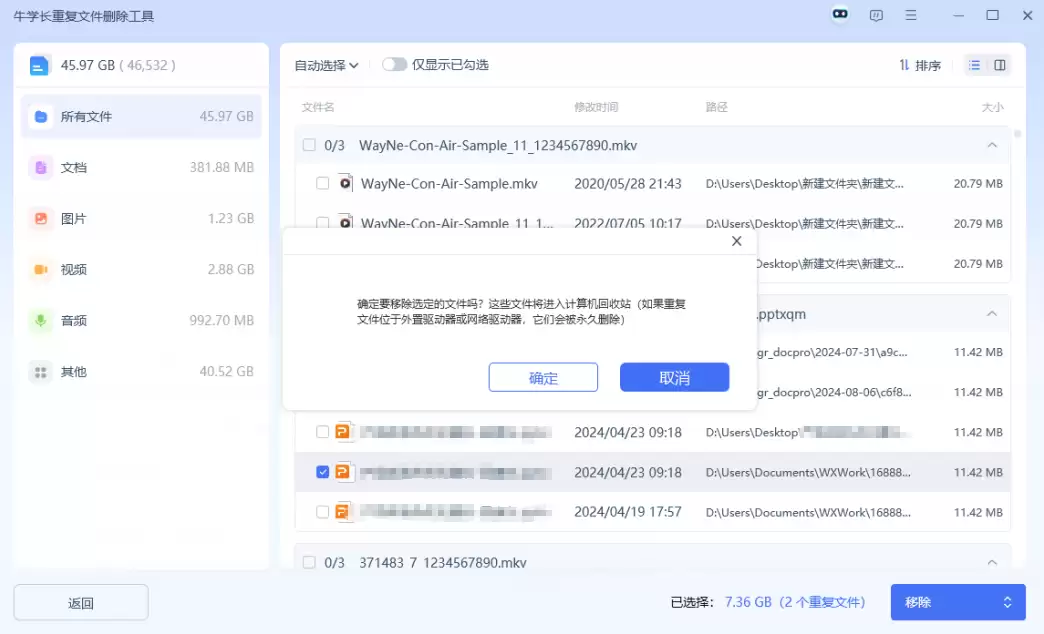Check the 371483_7_1234567890.mkv group checkbox
This screenshot has width=1044, height=634.
pos(309,562)
